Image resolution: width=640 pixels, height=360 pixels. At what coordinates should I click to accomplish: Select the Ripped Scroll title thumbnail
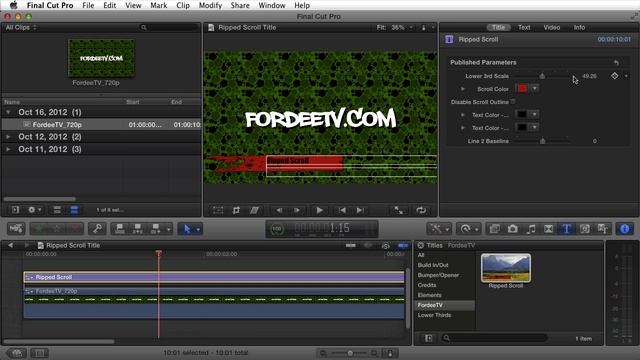pos(506,268)
